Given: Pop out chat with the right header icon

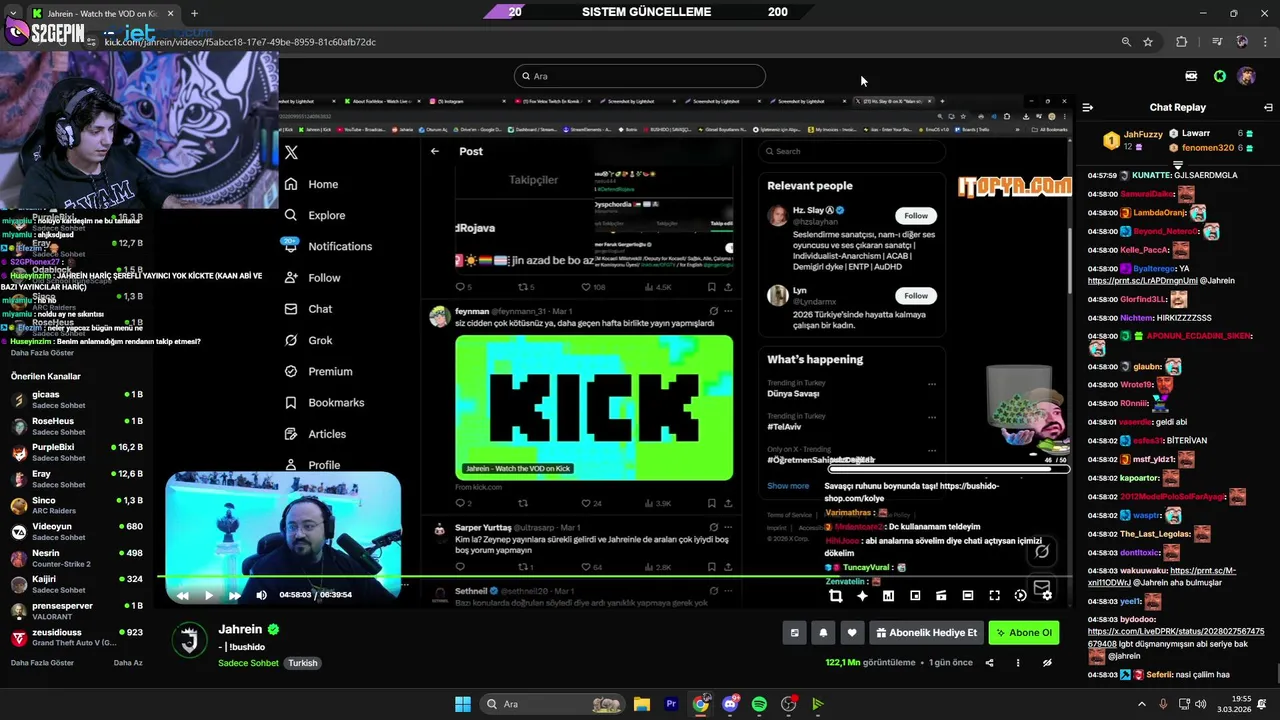Looking at the screenshot, I should point(1268,107).
